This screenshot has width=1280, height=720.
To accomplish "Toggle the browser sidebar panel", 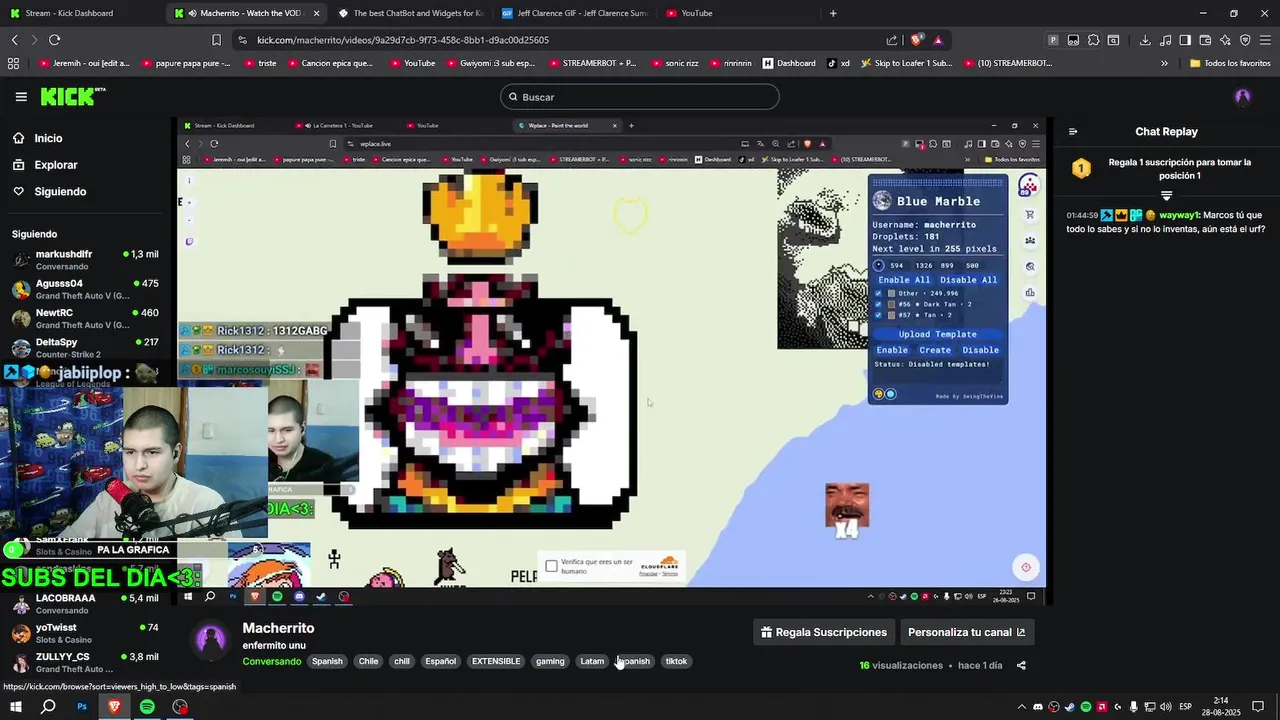I will tap(1185, 40).
